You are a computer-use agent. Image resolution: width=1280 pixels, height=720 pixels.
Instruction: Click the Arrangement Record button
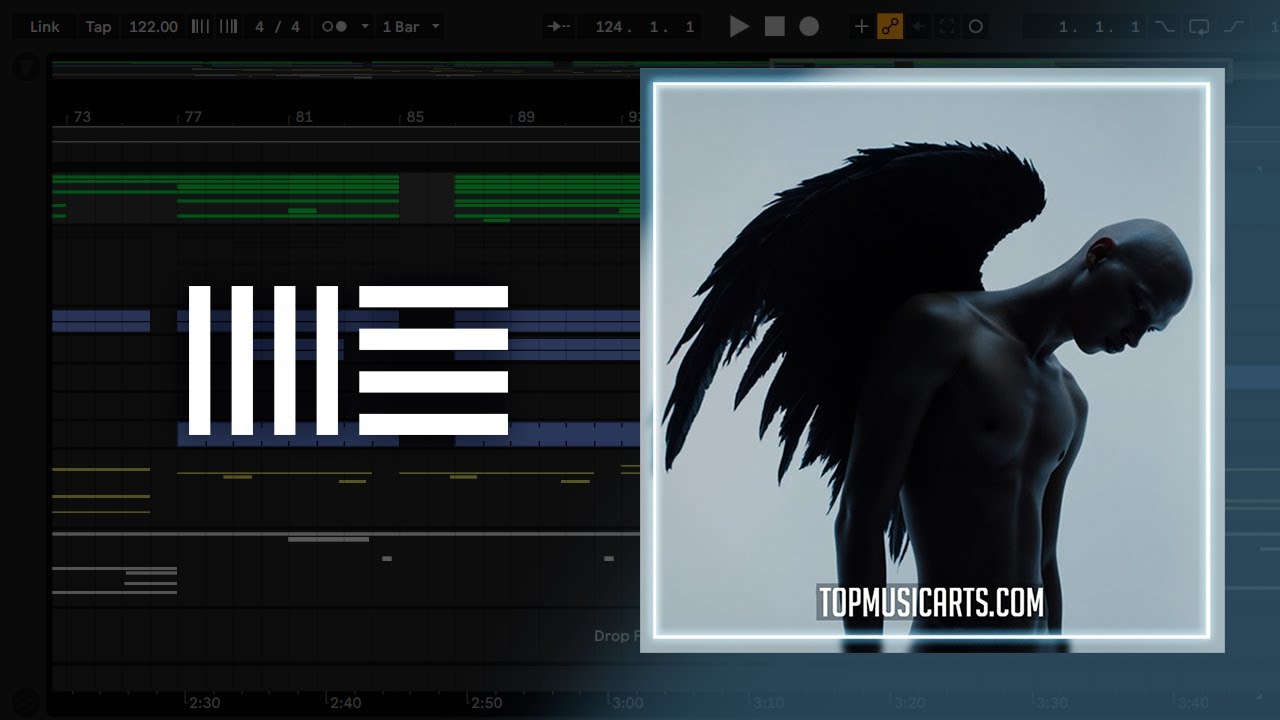809,27
